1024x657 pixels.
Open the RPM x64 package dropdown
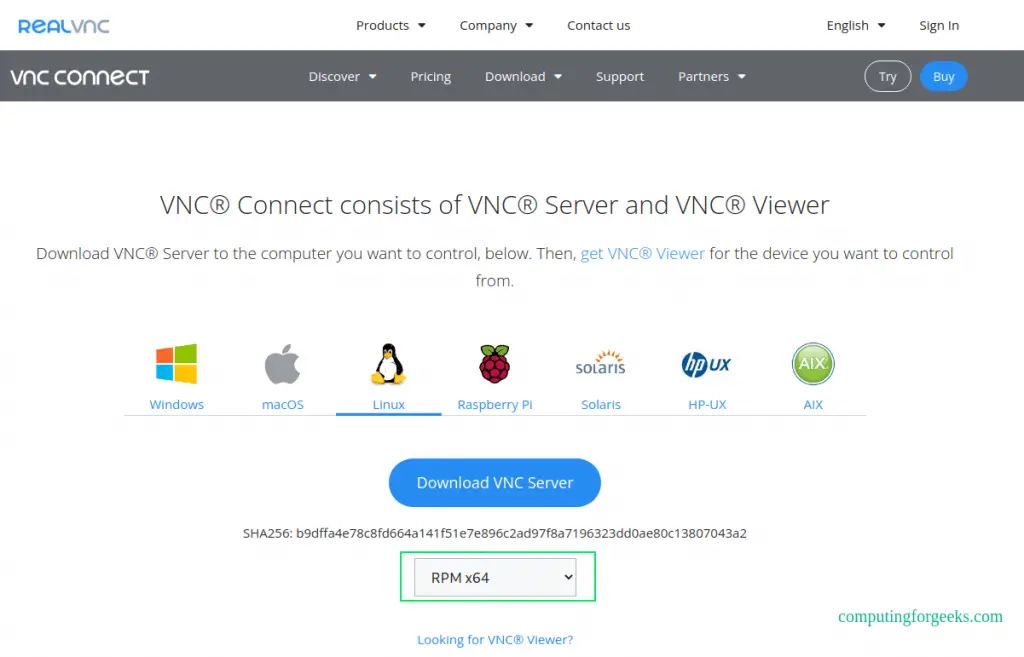[x=495, y=577]
